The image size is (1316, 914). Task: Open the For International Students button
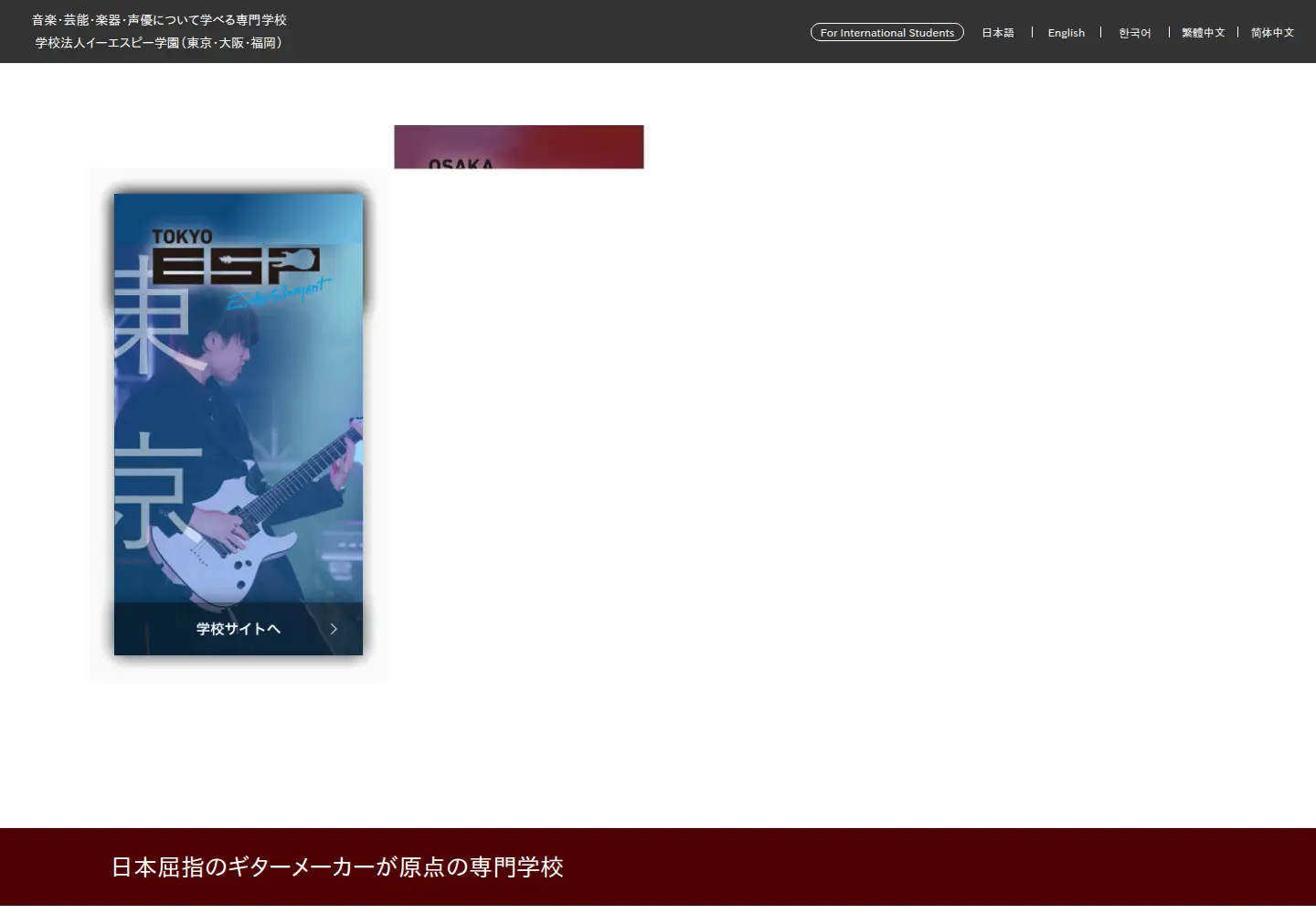click(x=886, y=33)
